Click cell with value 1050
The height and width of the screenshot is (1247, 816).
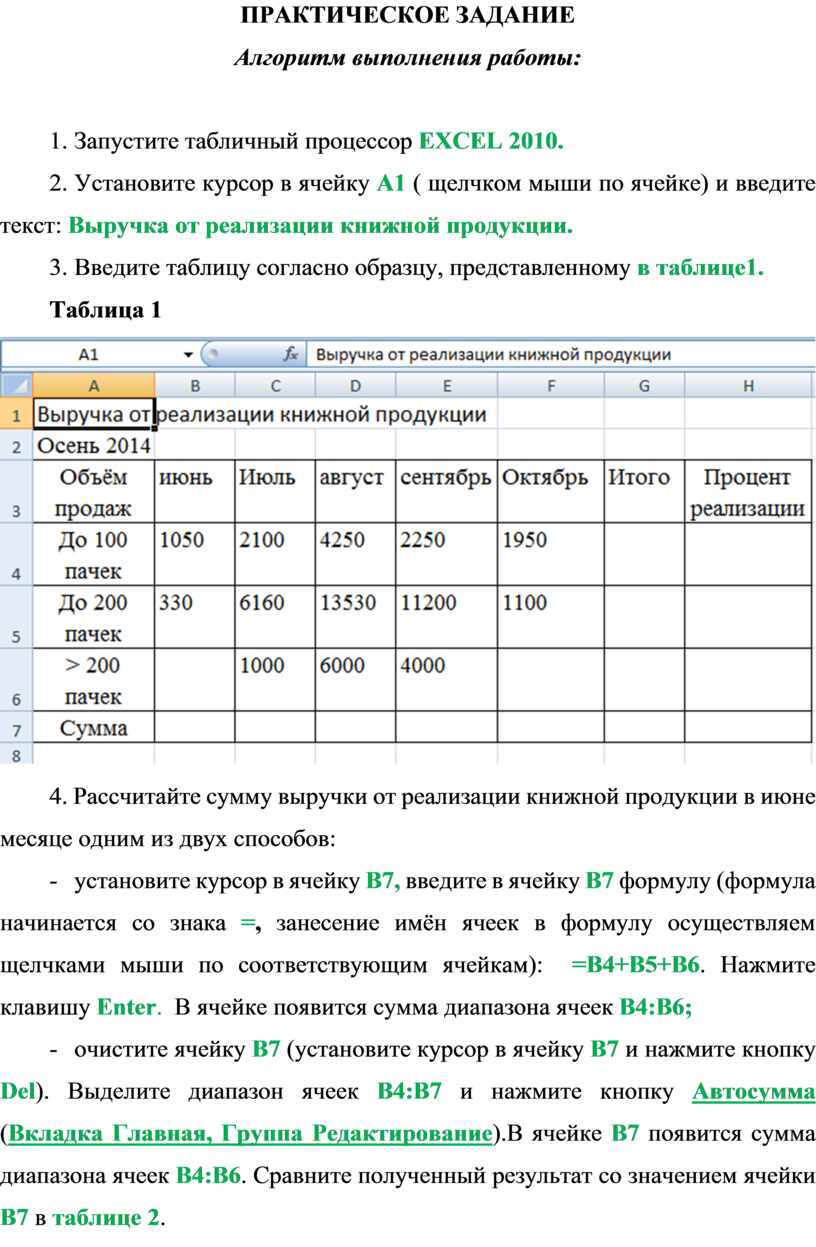point(195,555)
